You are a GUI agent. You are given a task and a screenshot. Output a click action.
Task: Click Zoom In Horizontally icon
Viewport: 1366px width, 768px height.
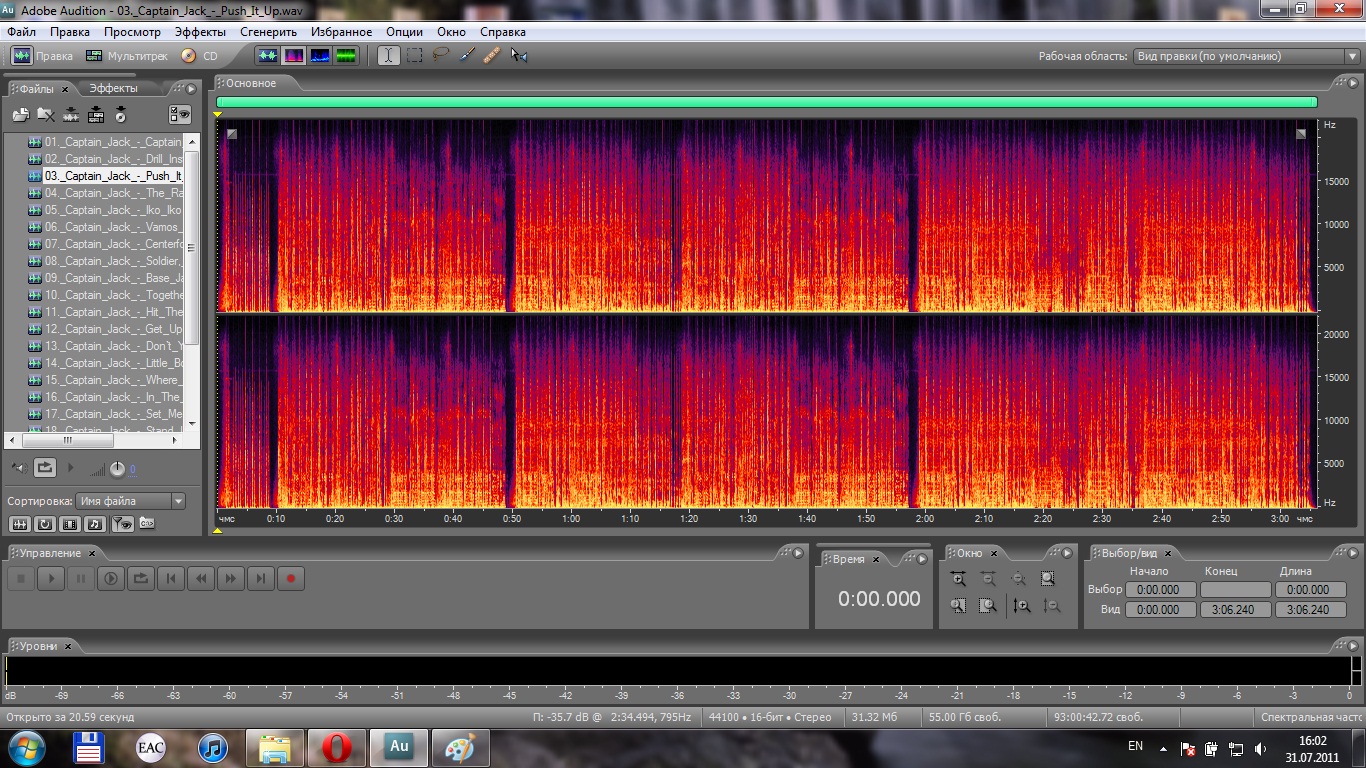coord(958,578)
